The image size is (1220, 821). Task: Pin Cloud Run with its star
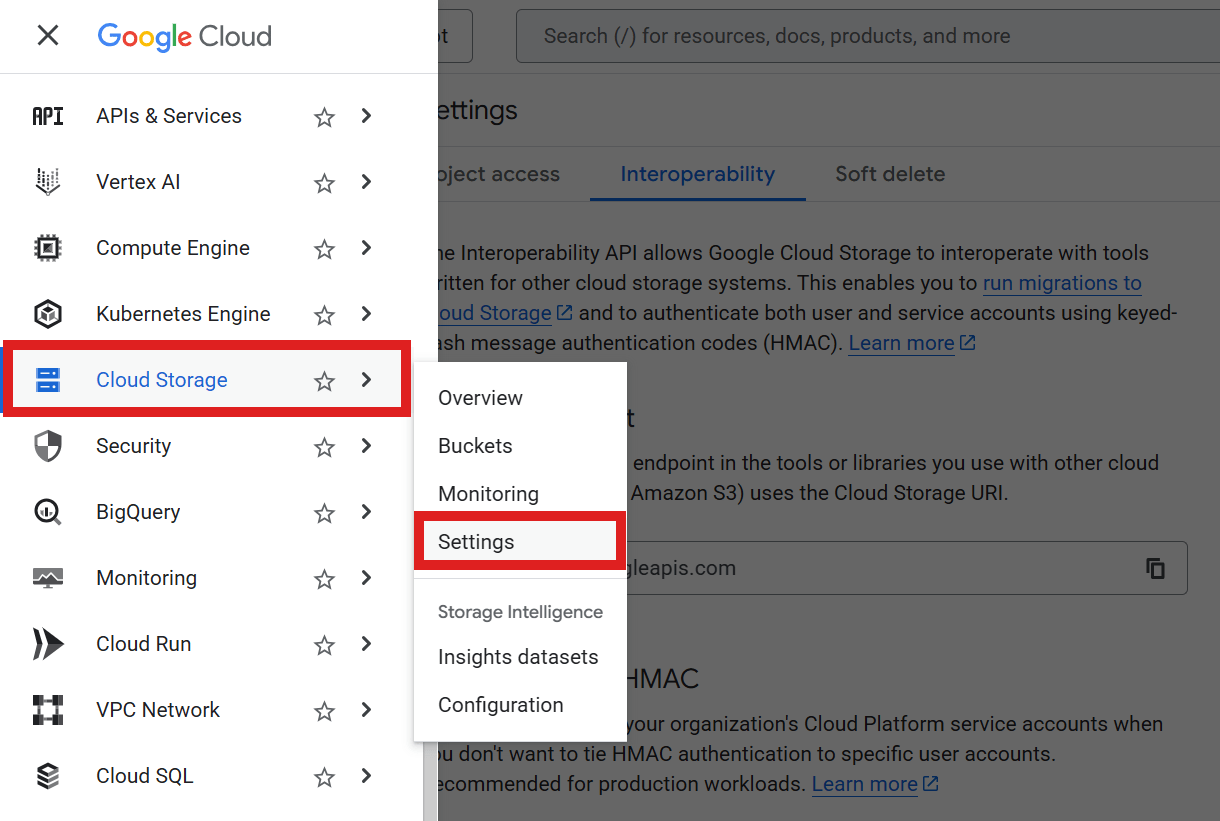click(324, 645)
